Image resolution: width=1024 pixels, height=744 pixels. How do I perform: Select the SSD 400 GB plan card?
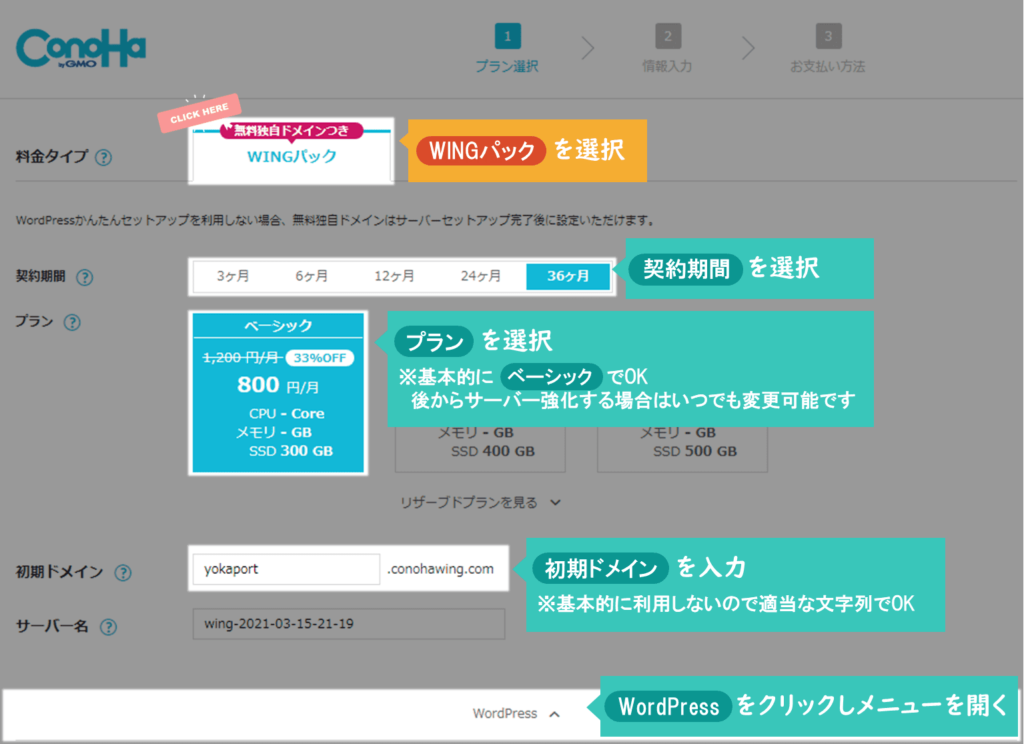[480, 449]
